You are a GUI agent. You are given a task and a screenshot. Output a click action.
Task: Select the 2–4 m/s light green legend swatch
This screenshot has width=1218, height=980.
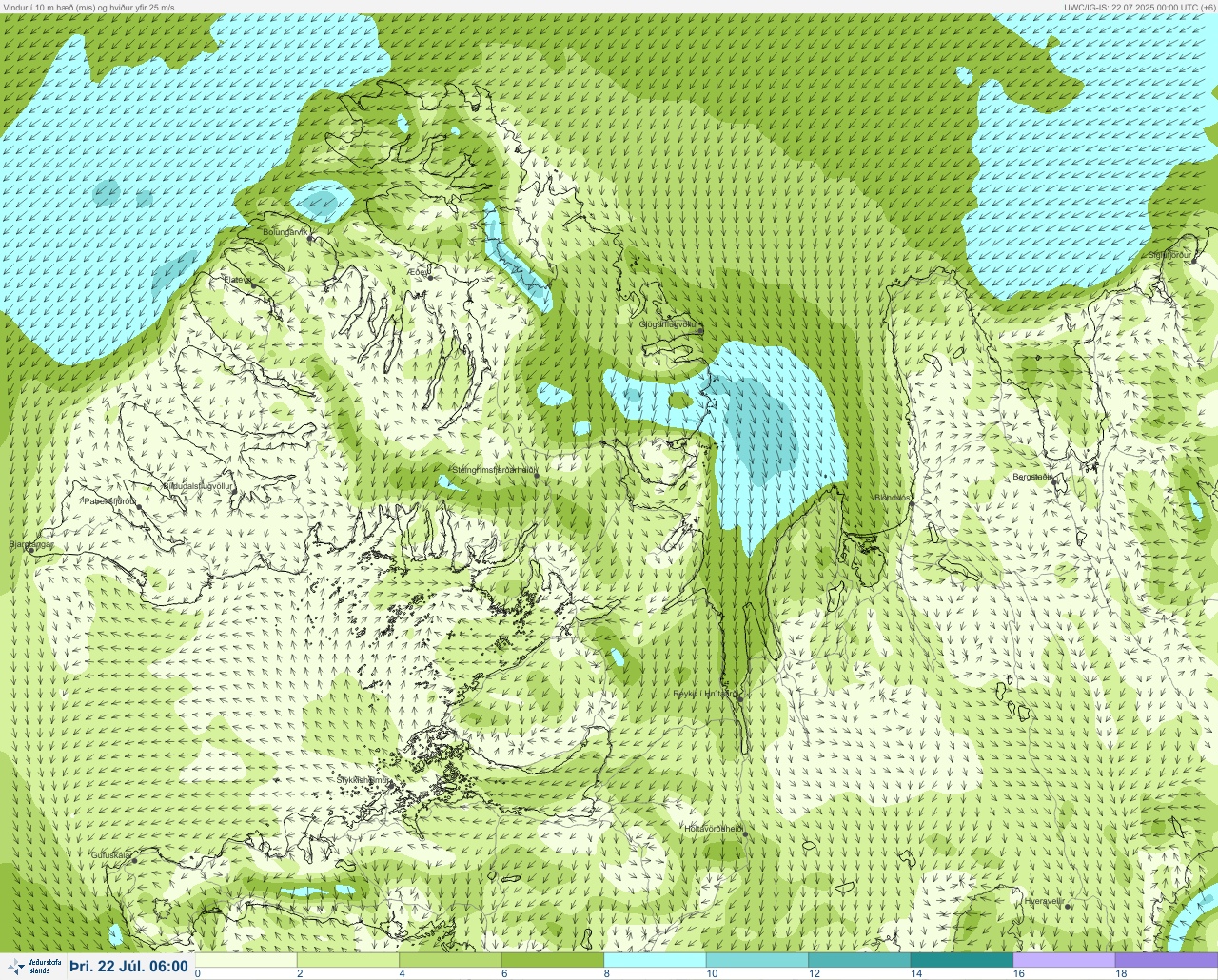[x=347, y=960]
